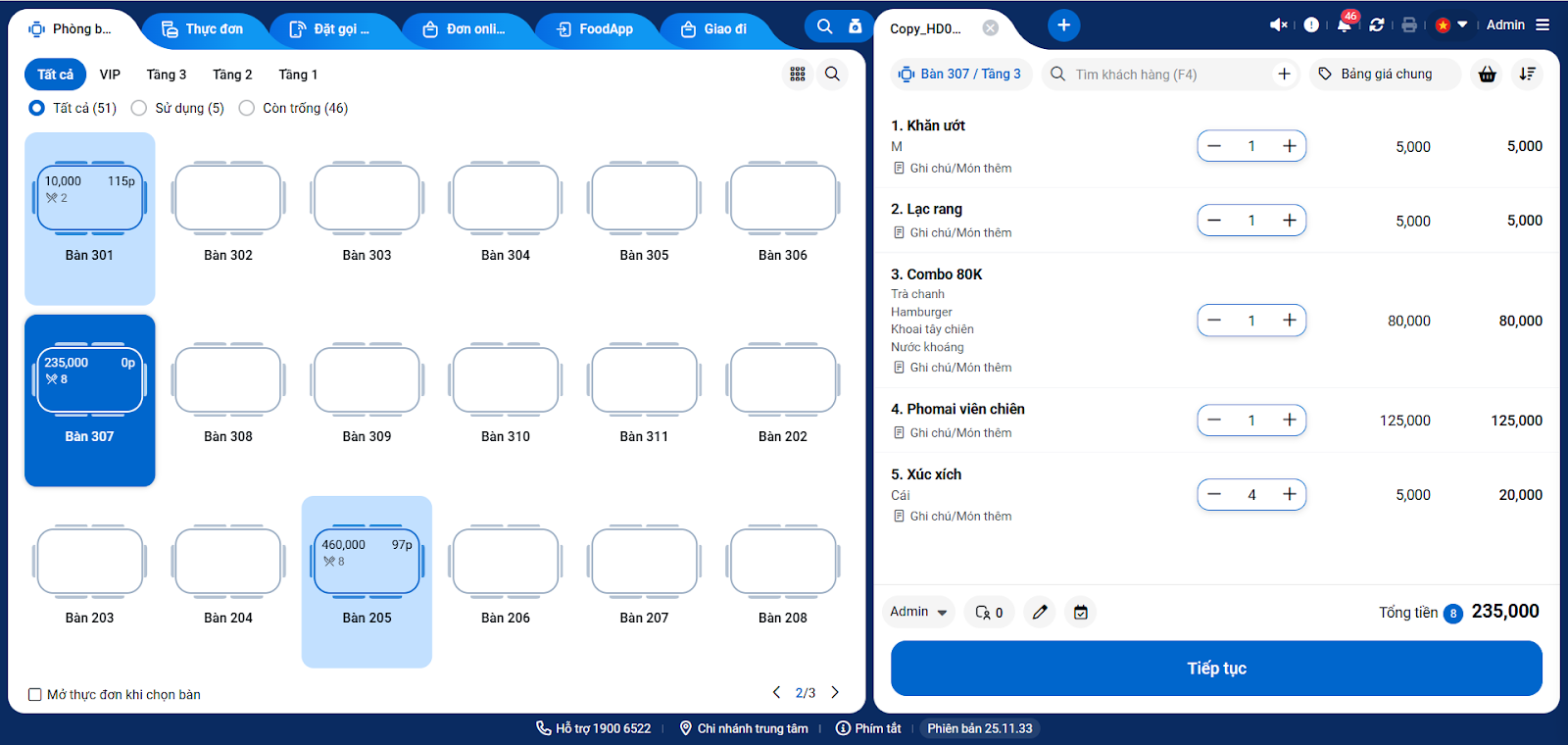Screen dimensions: 1568x745
Task: Close the Copy_HD0... order tab
Action: pos(991,28)
